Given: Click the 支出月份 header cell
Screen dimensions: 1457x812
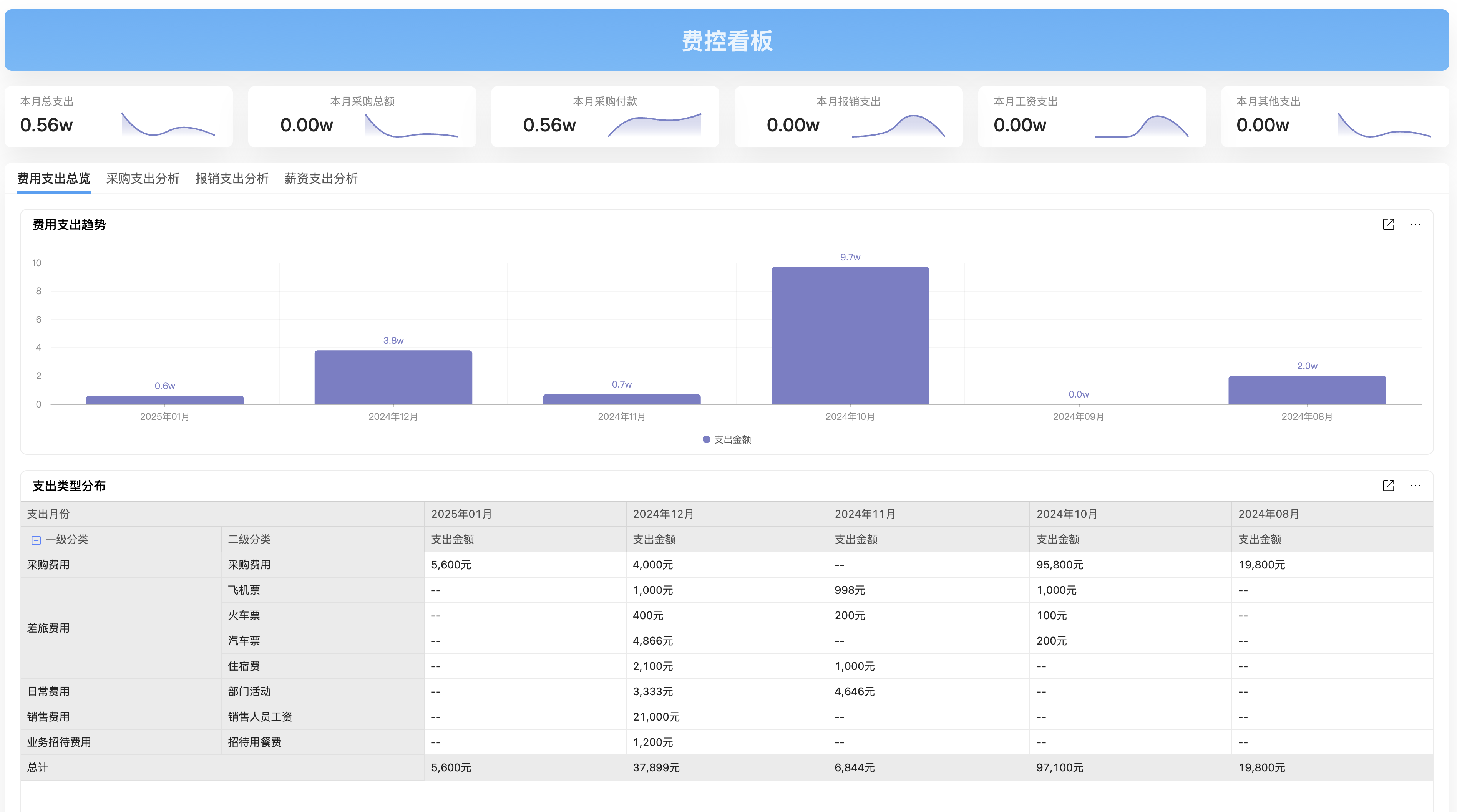Looking at the screenshot, I should (x=222, y=514).
